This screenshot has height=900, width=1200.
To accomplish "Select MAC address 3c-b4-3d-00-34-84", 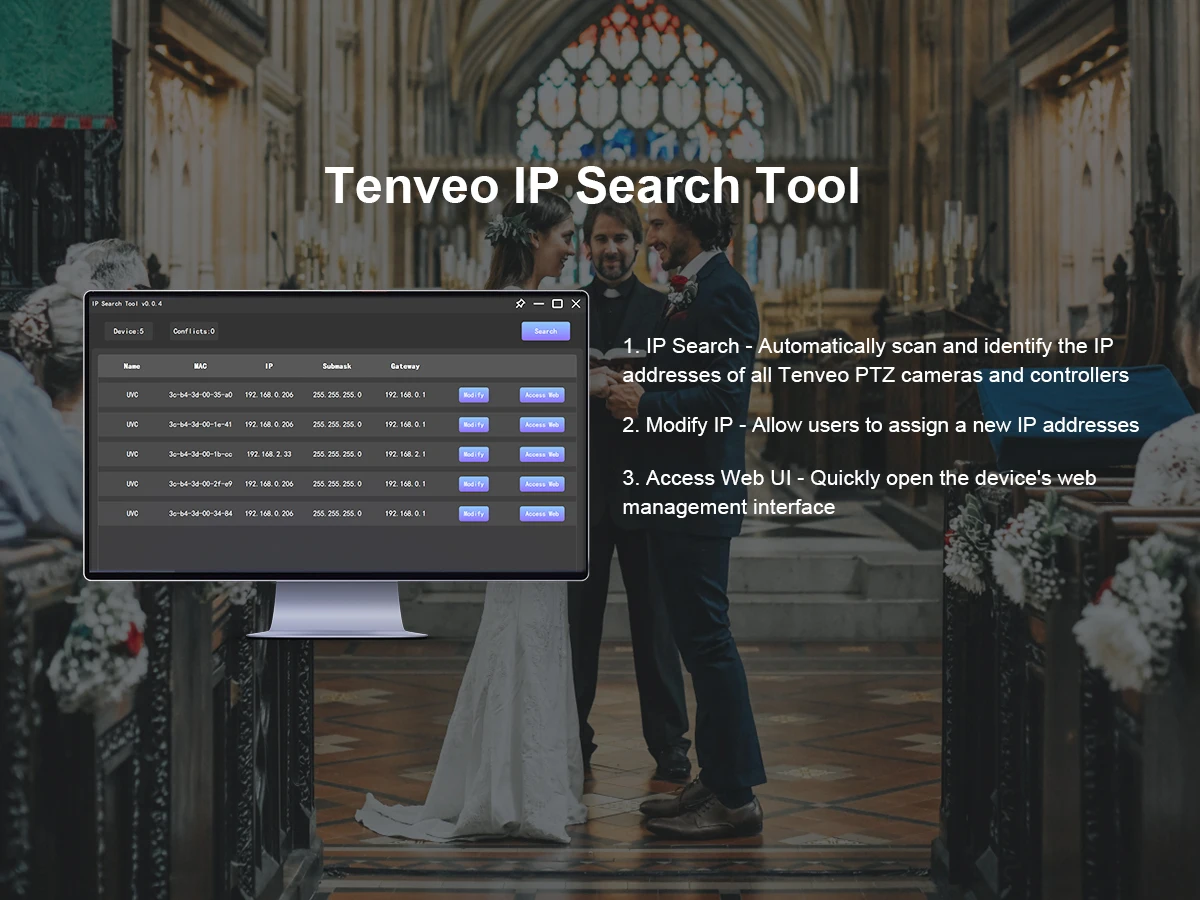I will pos(200,514).
